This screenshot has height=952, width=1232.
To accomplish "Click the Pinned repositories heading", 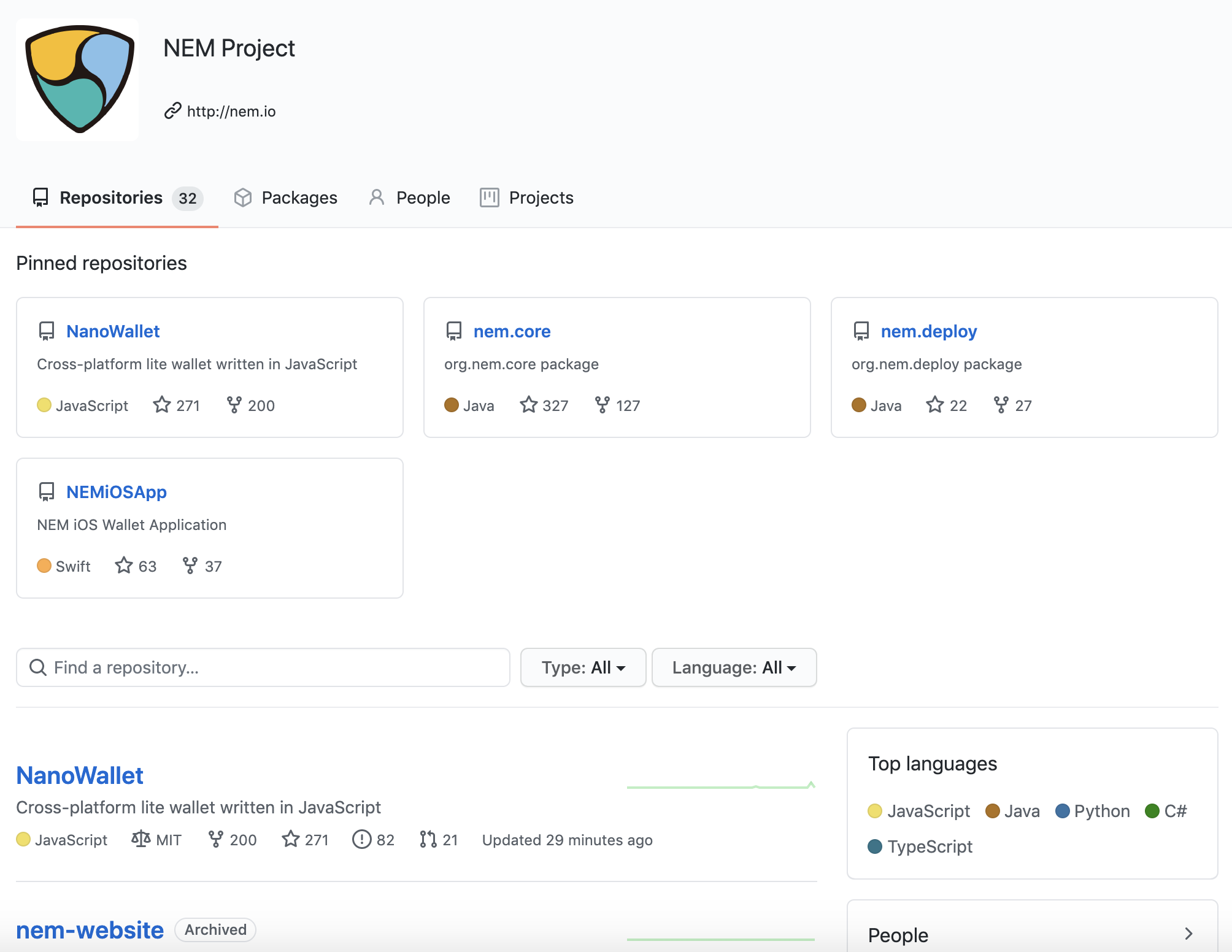I will 101,263.
